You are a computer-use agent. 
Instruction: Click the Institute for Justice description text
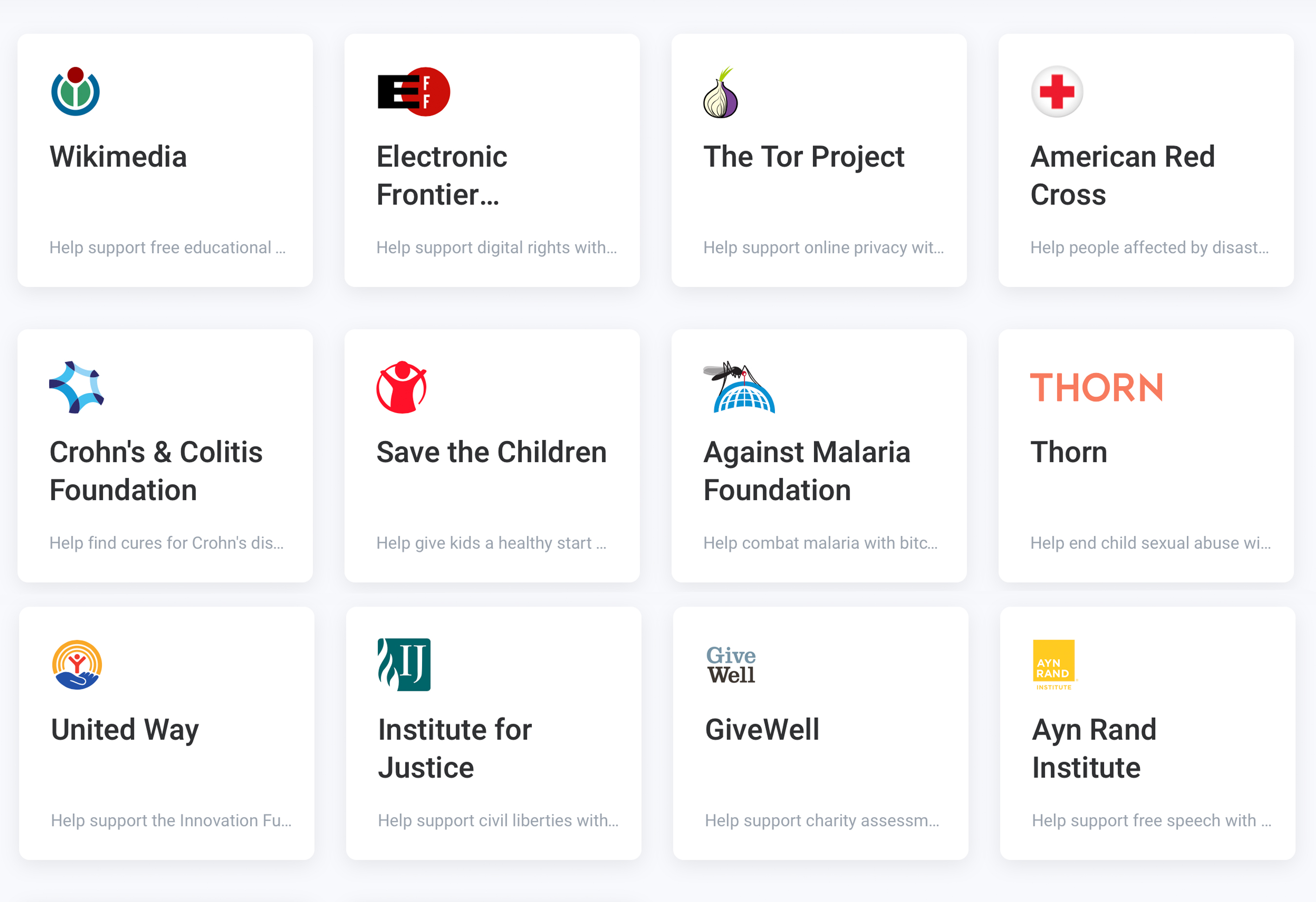click(x=497, y=820)
